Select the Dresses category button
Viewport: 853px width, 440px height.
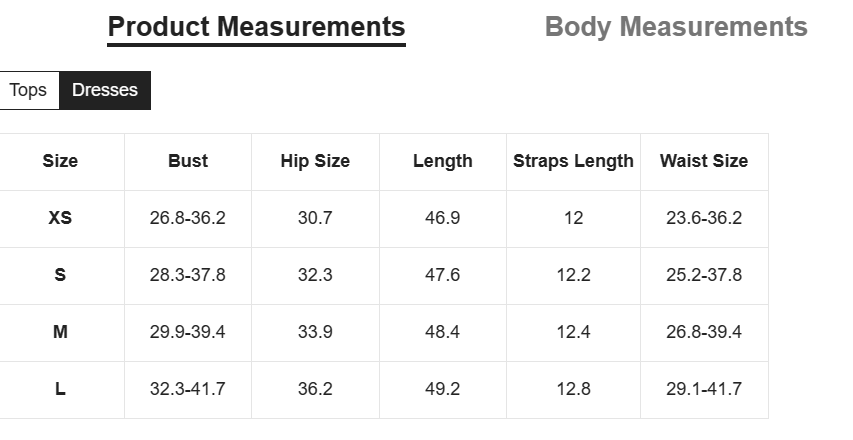pyautogui.click(x=105, y=90)
